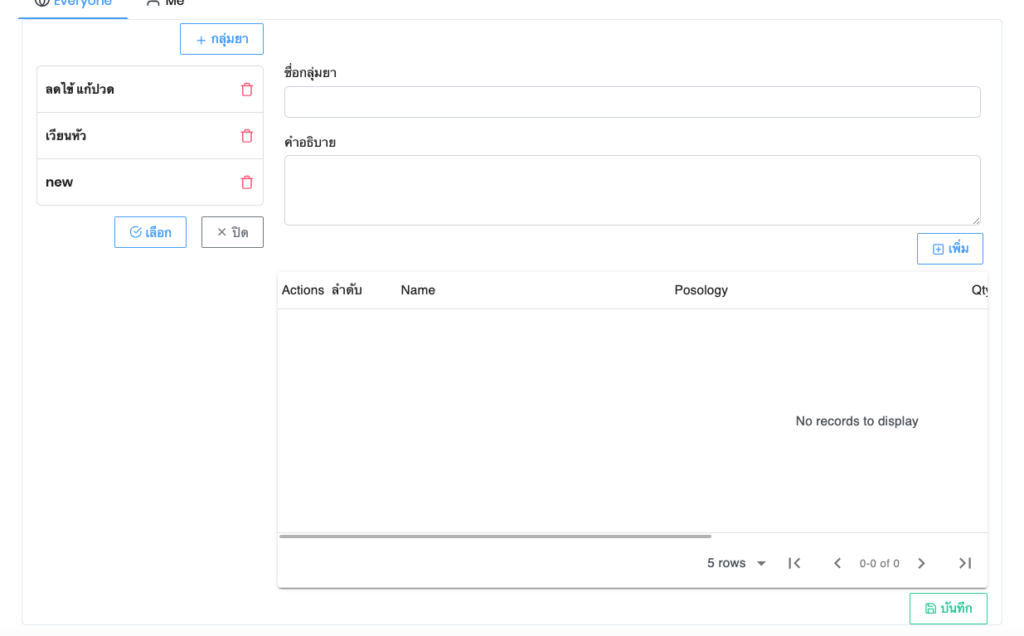Viewport: 1024px width, 636px height.
Task: Jump to last table page
Action: pyautogui.click(x=964, y=563)
